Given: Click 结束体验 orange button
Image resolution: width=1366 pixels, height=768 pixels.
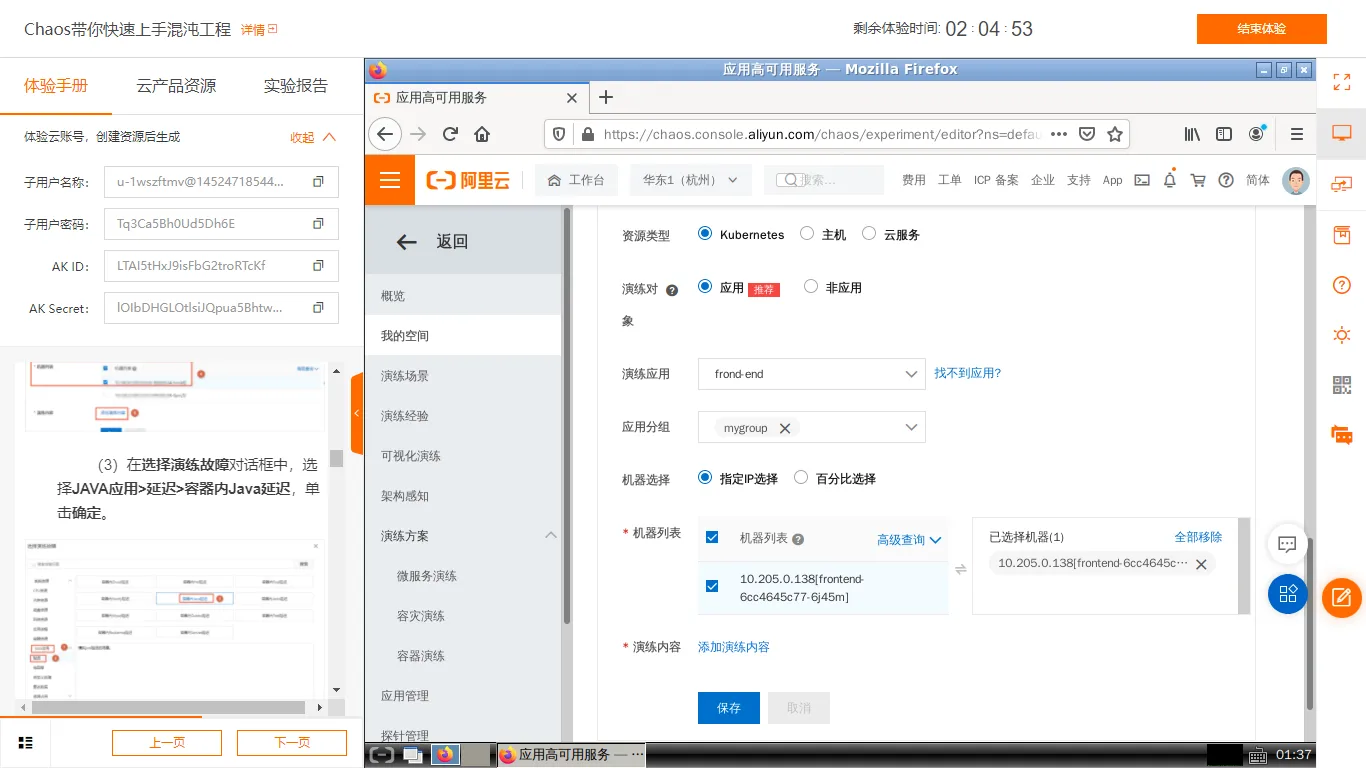Looking at the screenshot, I should (1262, 29).
